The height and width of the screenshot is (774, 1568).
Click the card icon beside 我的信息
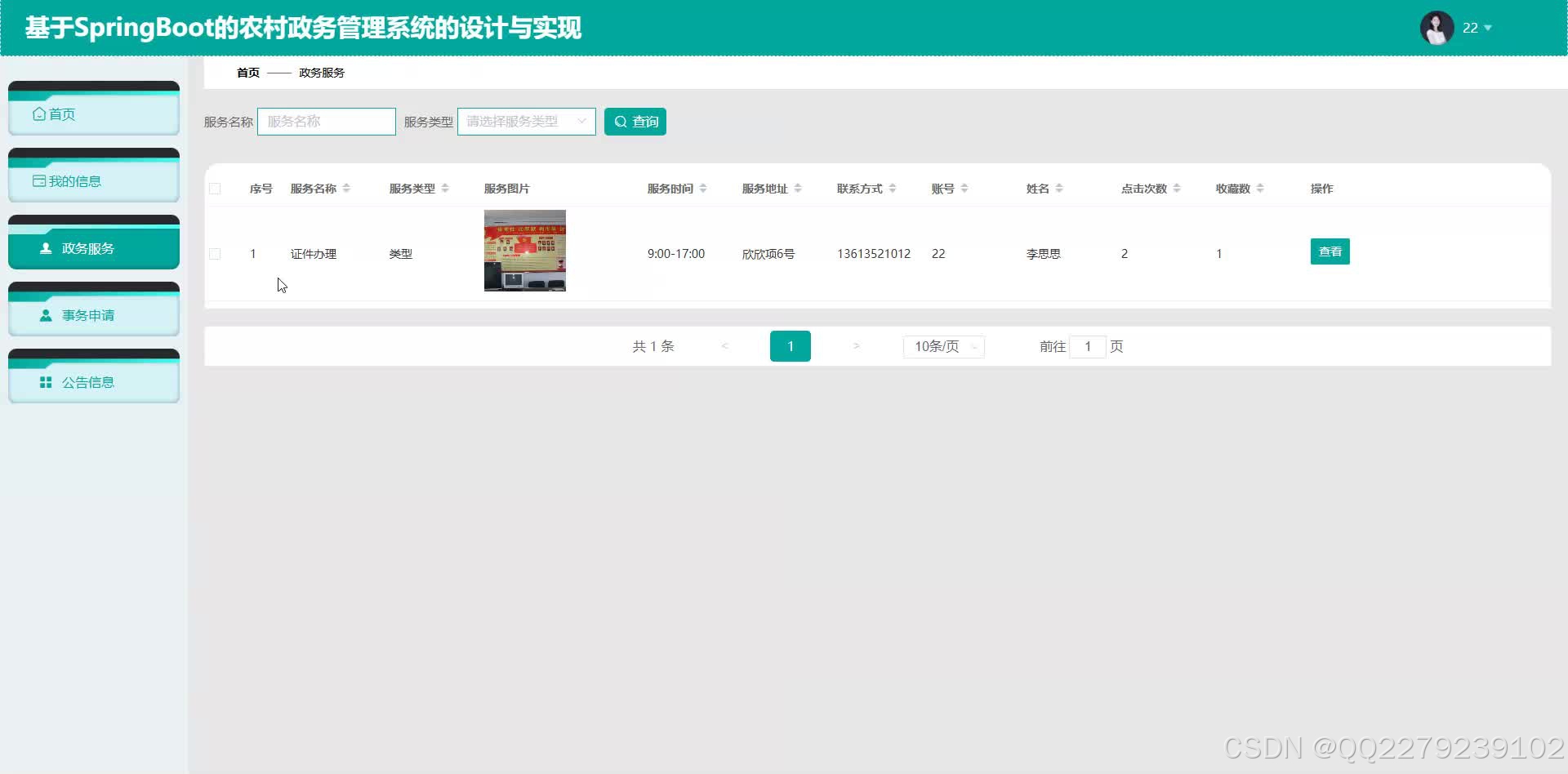[x=39, y=181]
